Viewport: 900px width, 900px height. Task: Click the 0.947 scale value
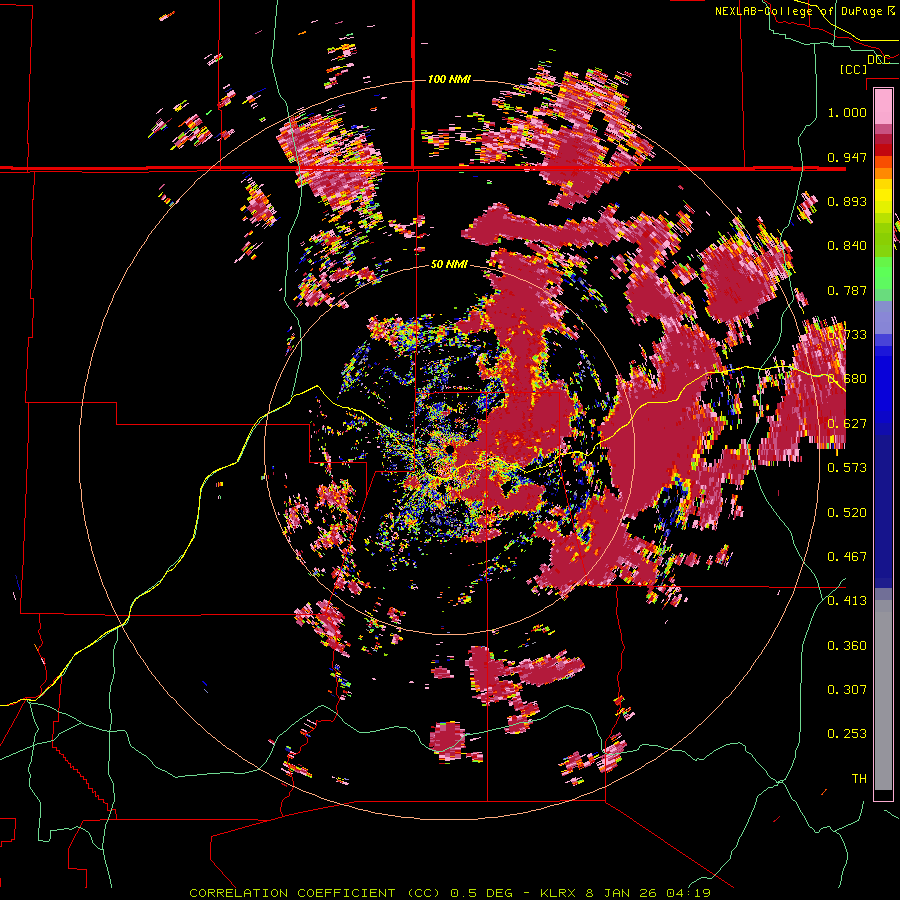pyautogui.click(x=847, y=157)
